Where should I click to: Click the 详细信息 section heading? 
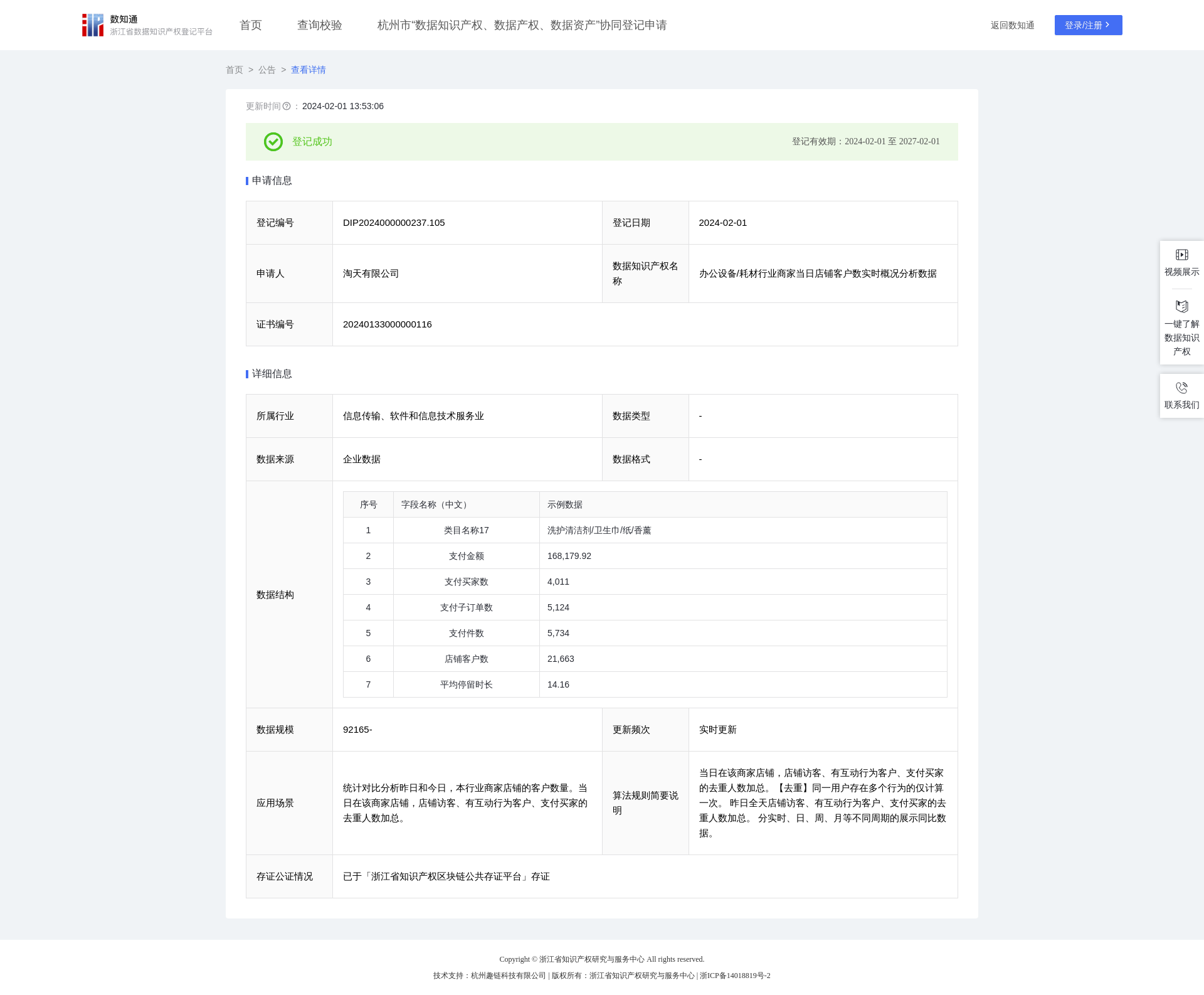click(272, 374)
